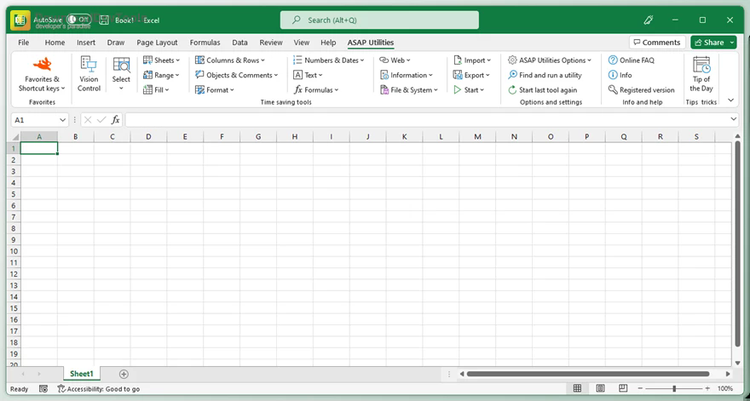Image resolution: width=750 pixels, height=401 pixels.
Task: Switch to the Data tab
Action: [x=240, y=43]
